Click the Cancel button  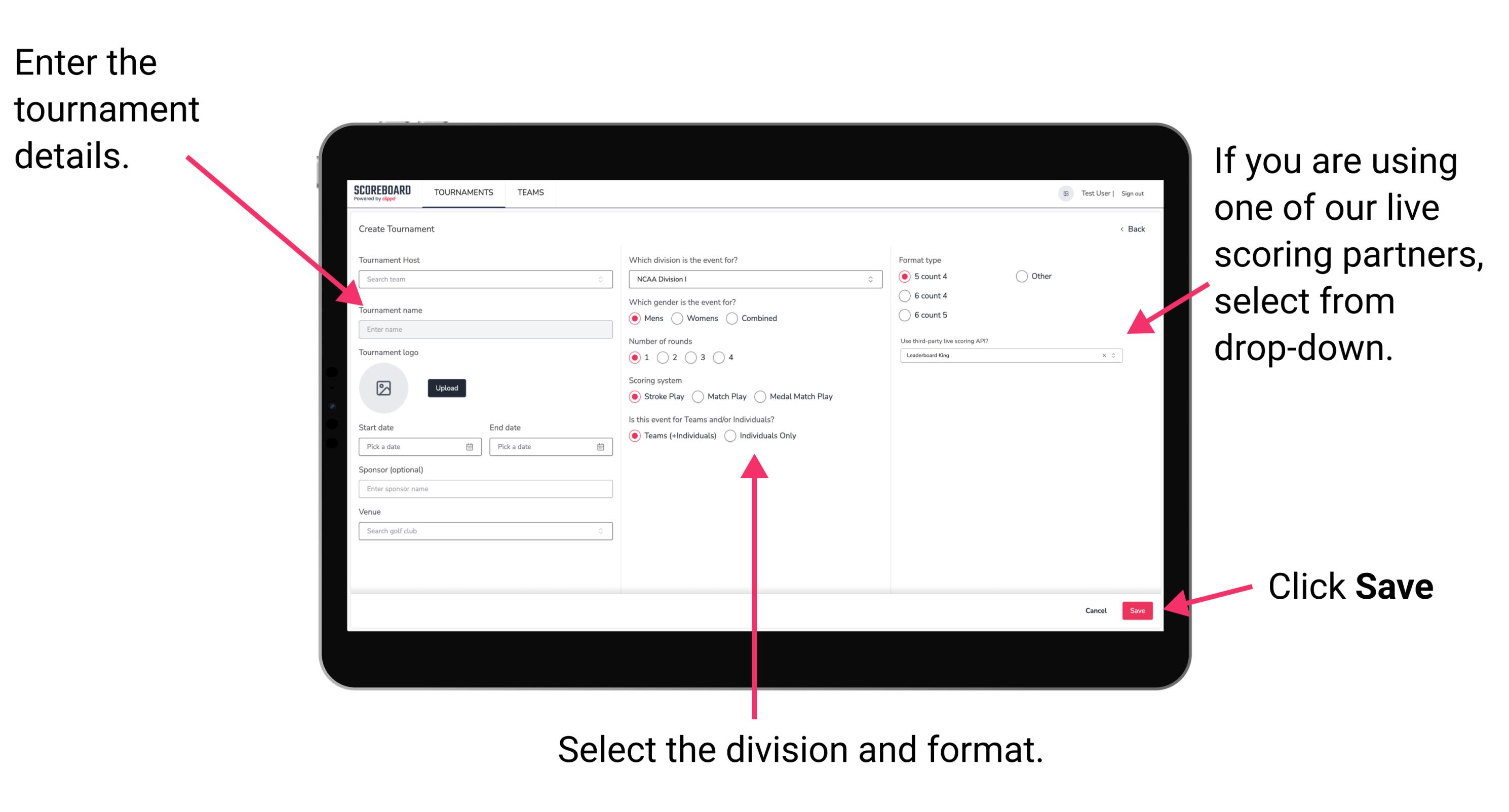pyautogui.click(x=1097, y=612)
